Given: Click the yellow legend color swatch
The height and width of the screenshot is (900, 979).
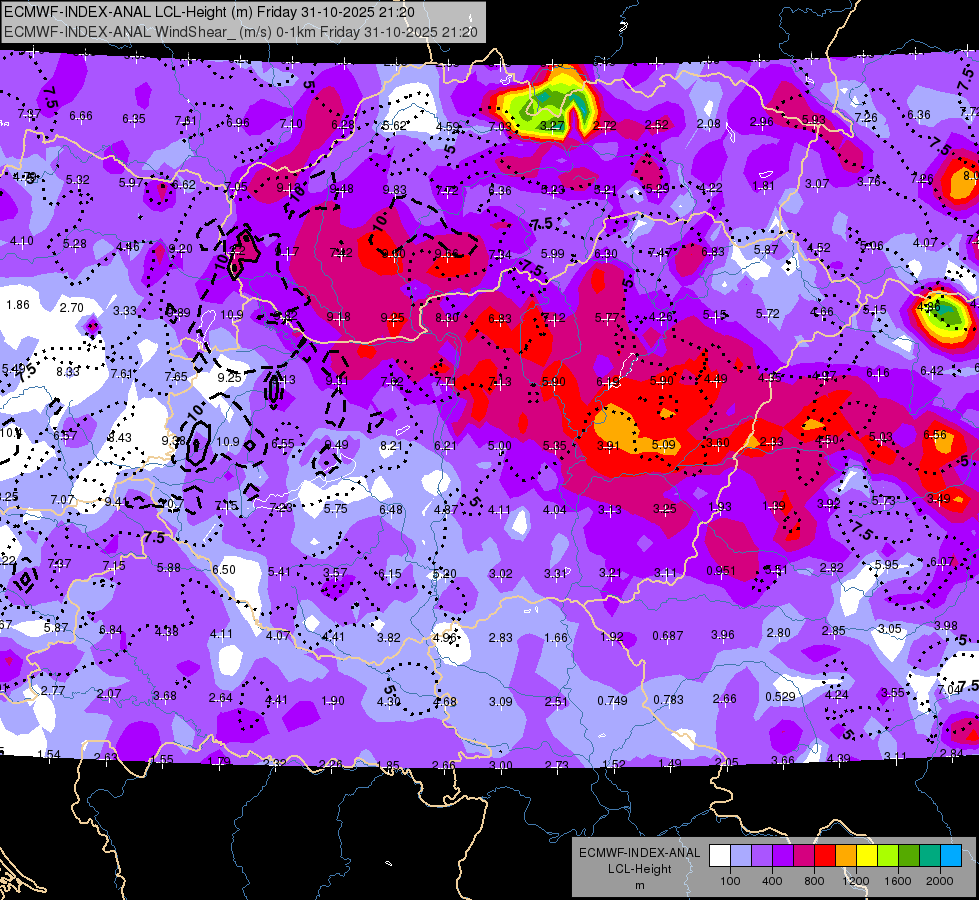Looking at the screenshot, I should click(x=867, y=856).
